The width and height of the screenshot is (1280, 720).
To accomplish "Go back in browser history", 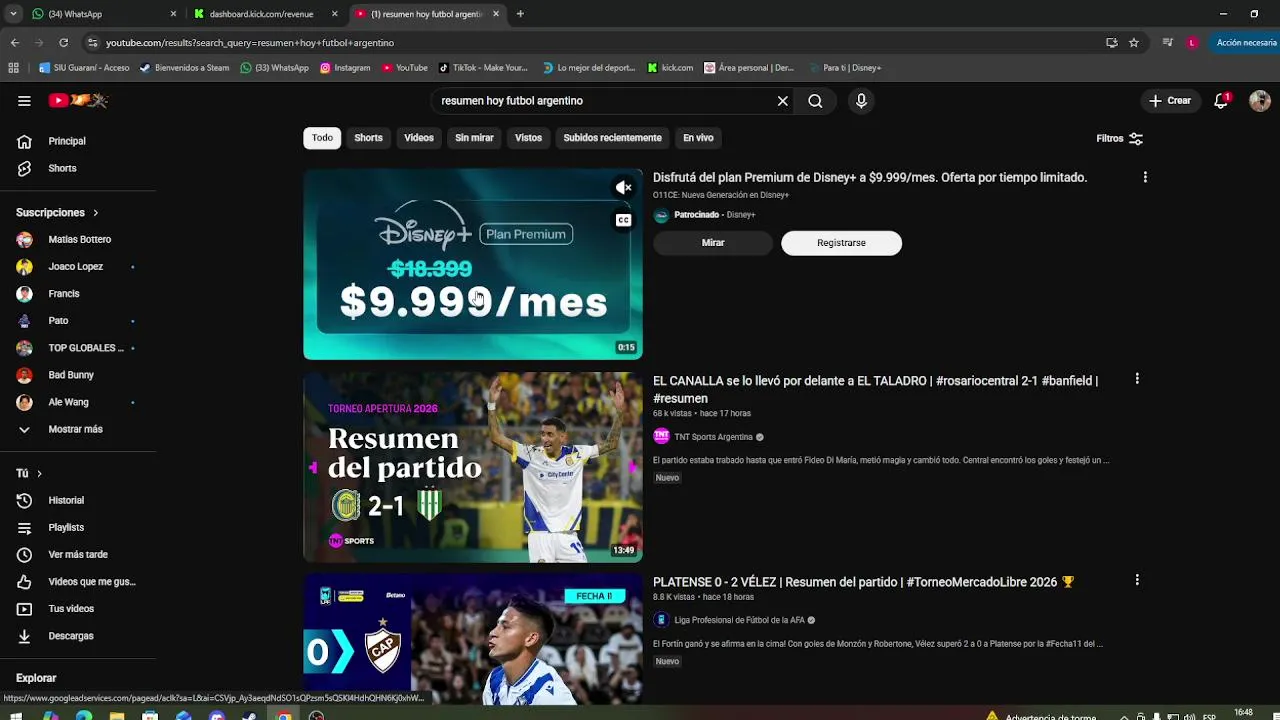I will (x=14, y=43).
